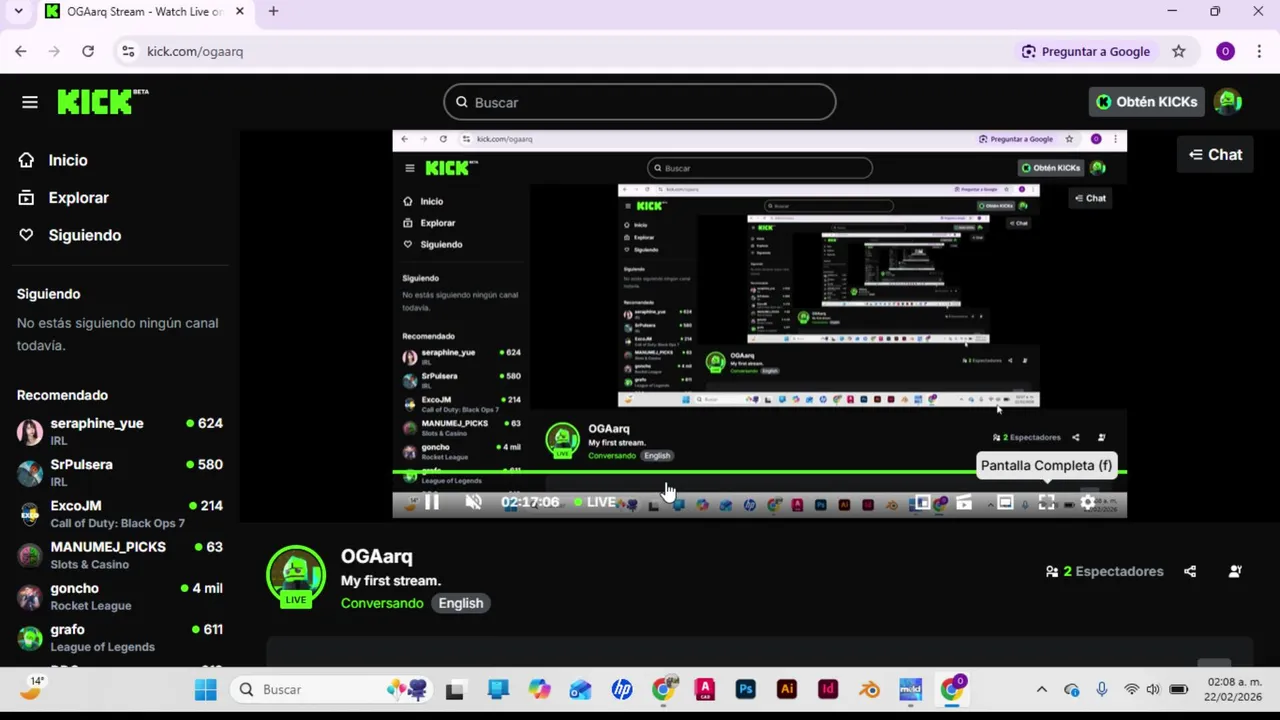
Task: Open the Kick profile avatar menu
Action: click(x=1228, y=102)
